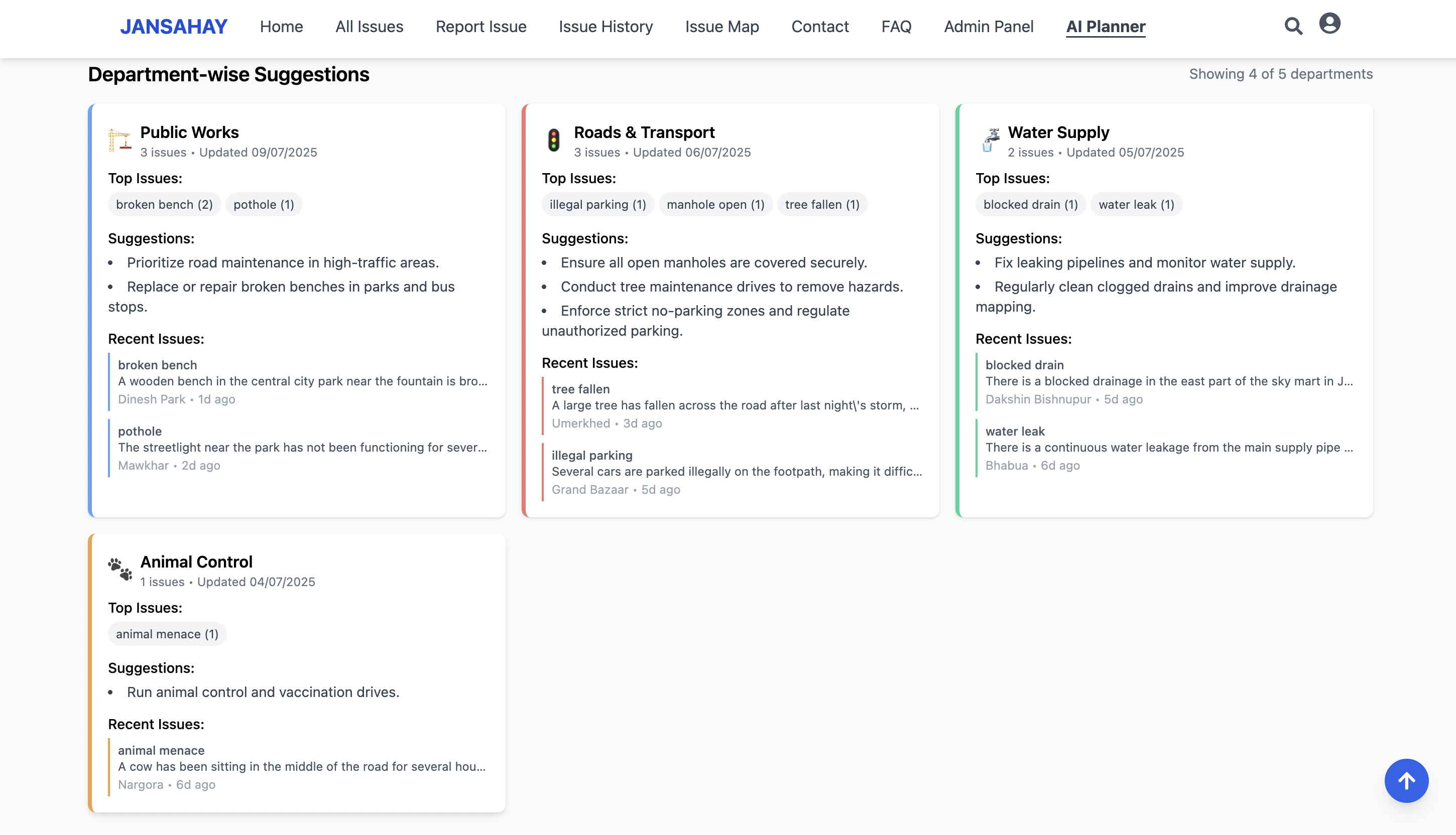Click the JANSAHAY logo

[x=173, y=27]
